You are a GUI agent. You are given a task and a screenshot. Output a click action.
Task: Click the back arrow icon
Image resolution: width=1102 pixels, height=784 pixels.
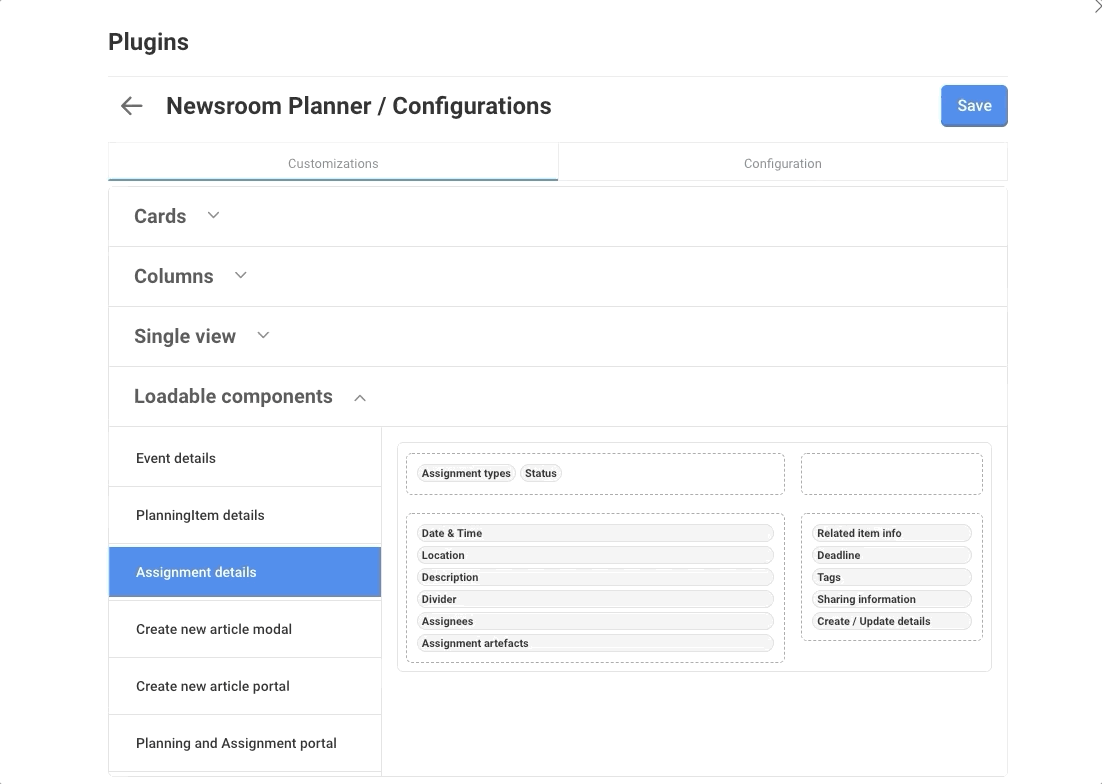coord(131,106)
